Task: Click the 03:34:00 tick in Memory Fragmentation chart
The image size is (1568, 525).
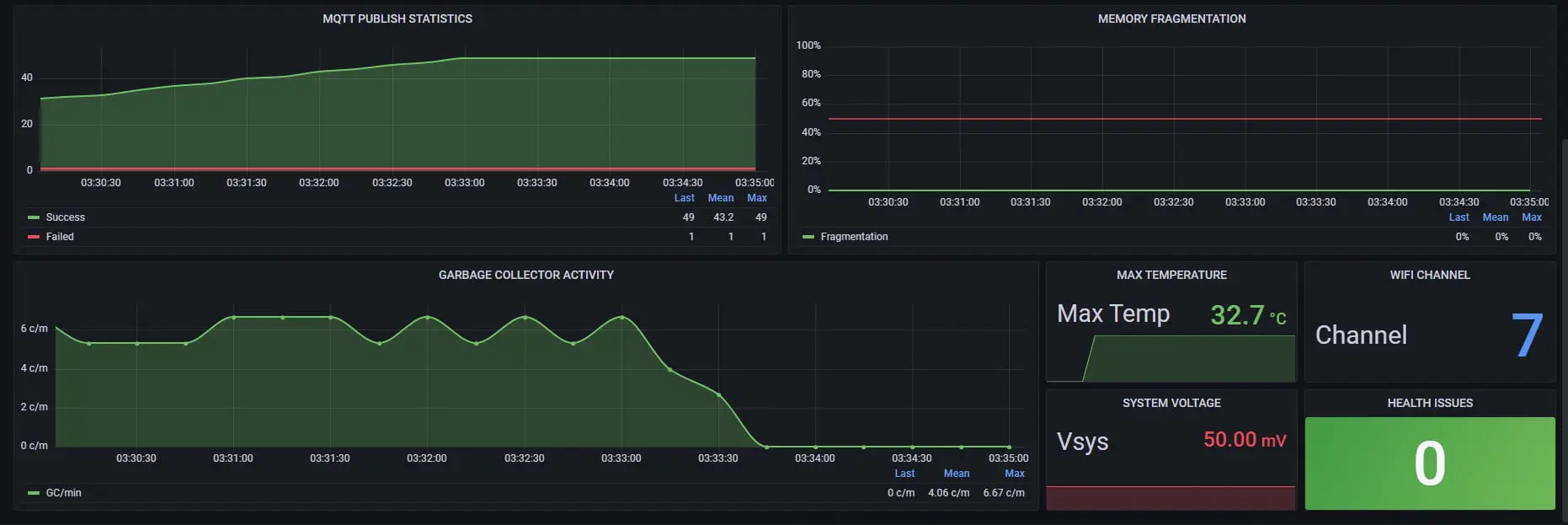Action: [1388, 202]
